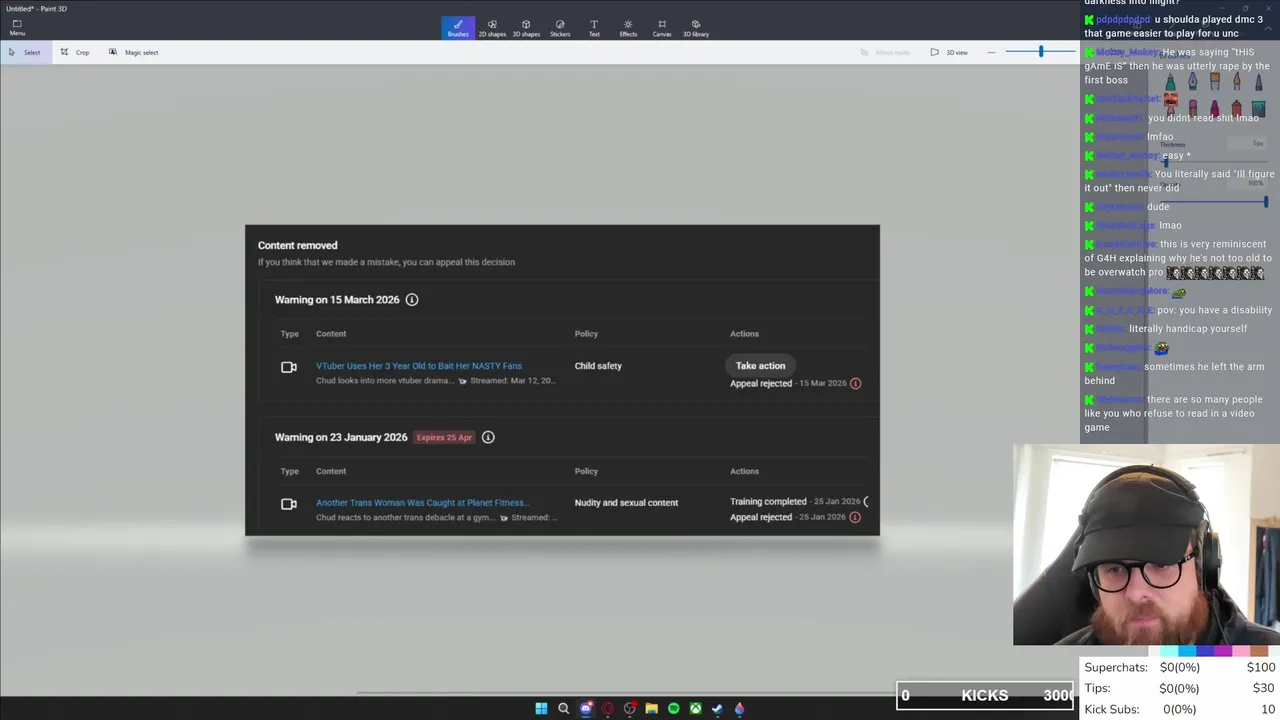
Task: Pick the Calligraphy pen brush
Action: (1192, 82)
